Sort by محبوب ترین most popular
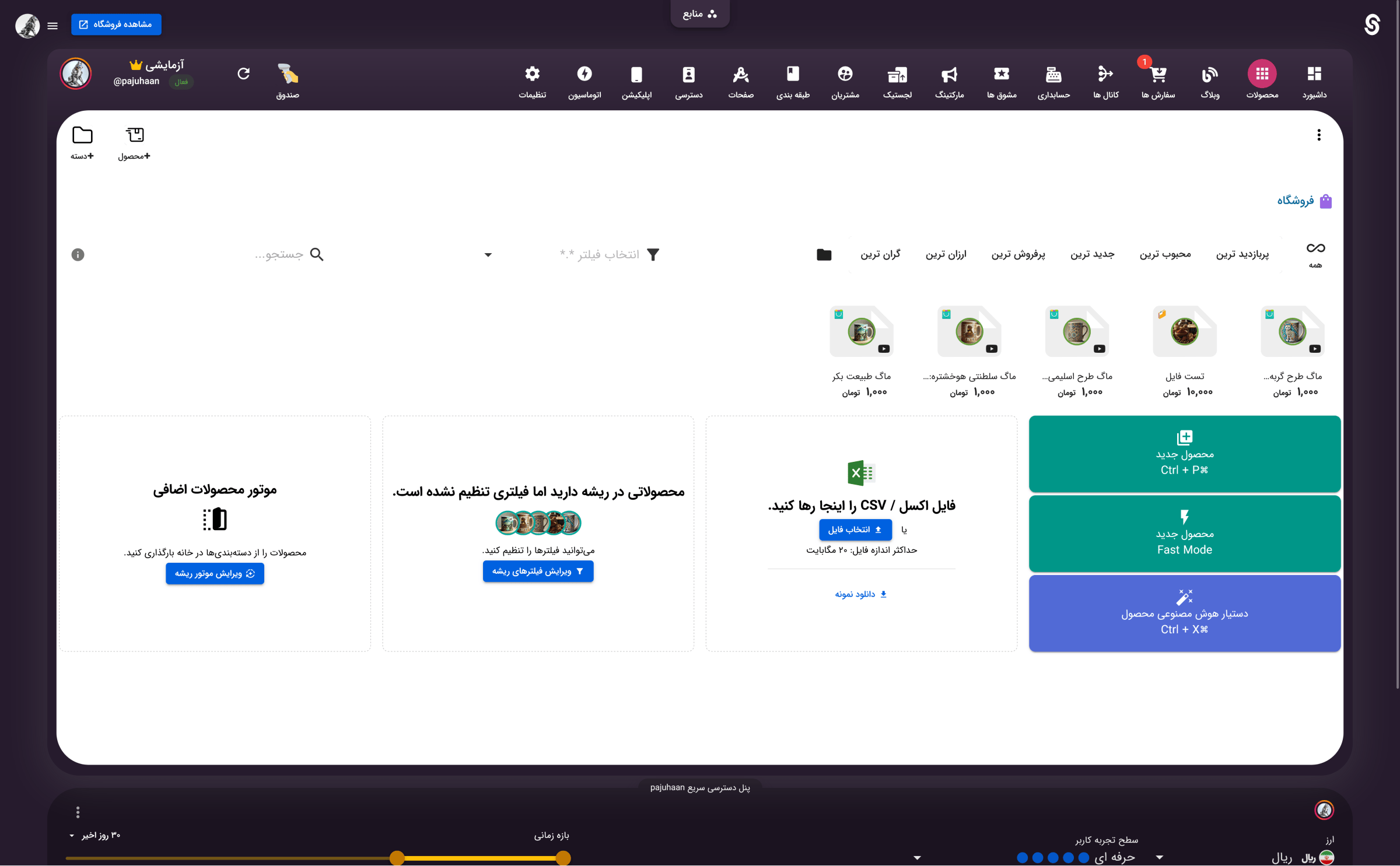 click(x=1165, y=254)
